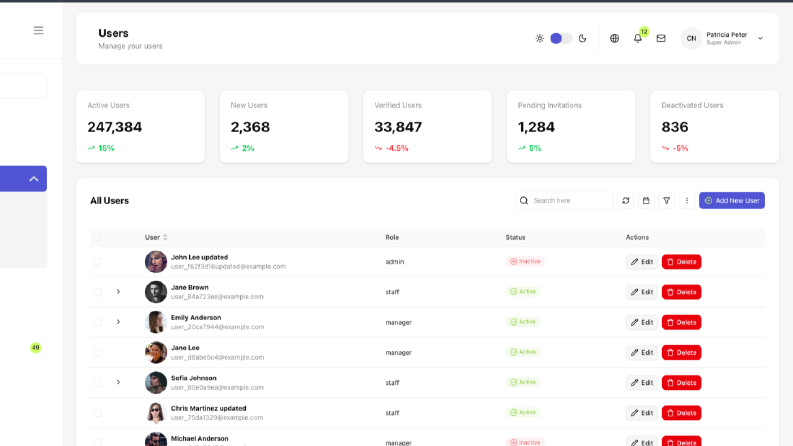
Task: Expand the Jane Brown row details
Action: (118, 292)
